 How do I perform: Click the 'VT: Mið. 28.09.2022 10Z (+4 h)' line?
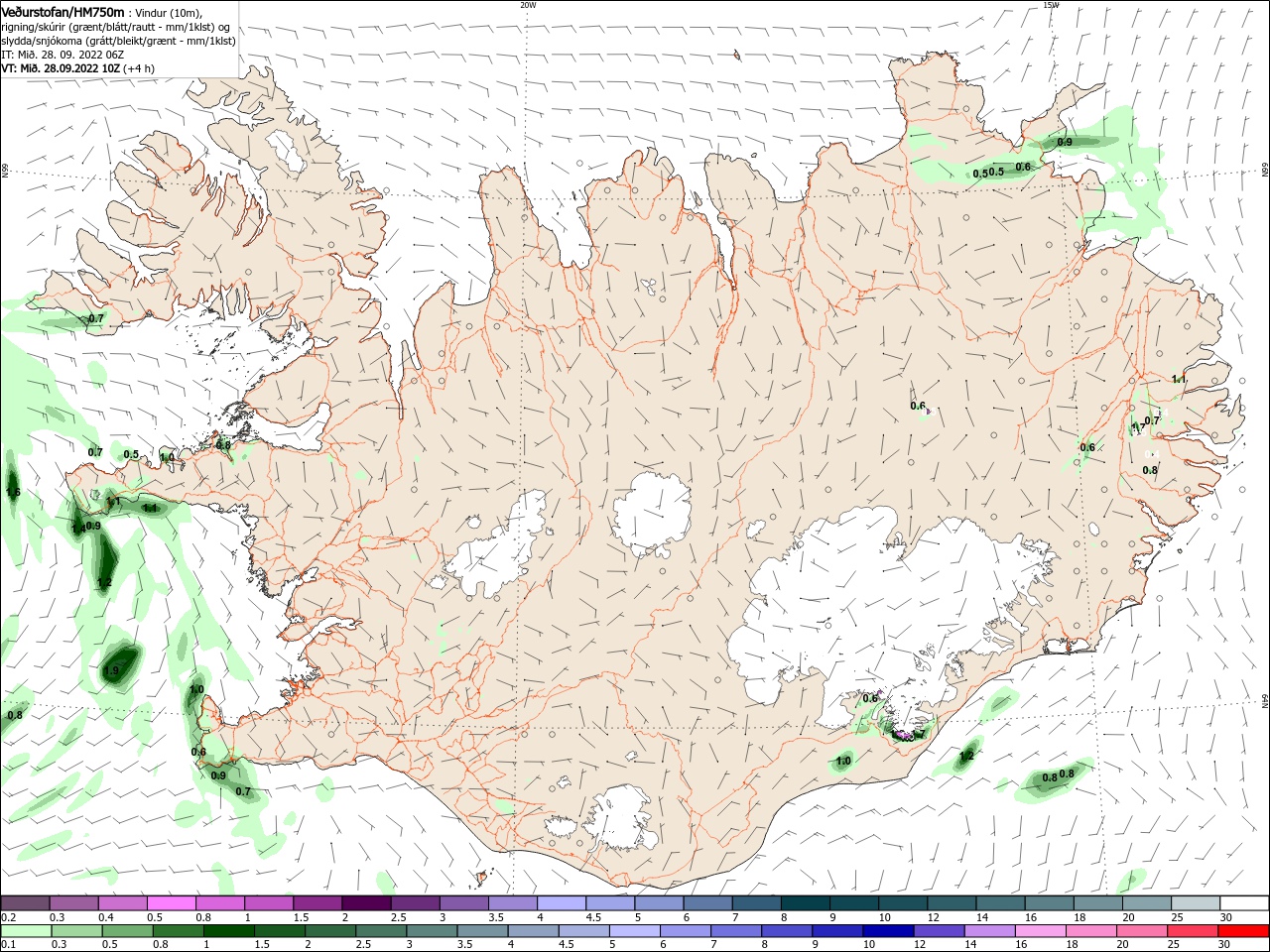[77, 68]
